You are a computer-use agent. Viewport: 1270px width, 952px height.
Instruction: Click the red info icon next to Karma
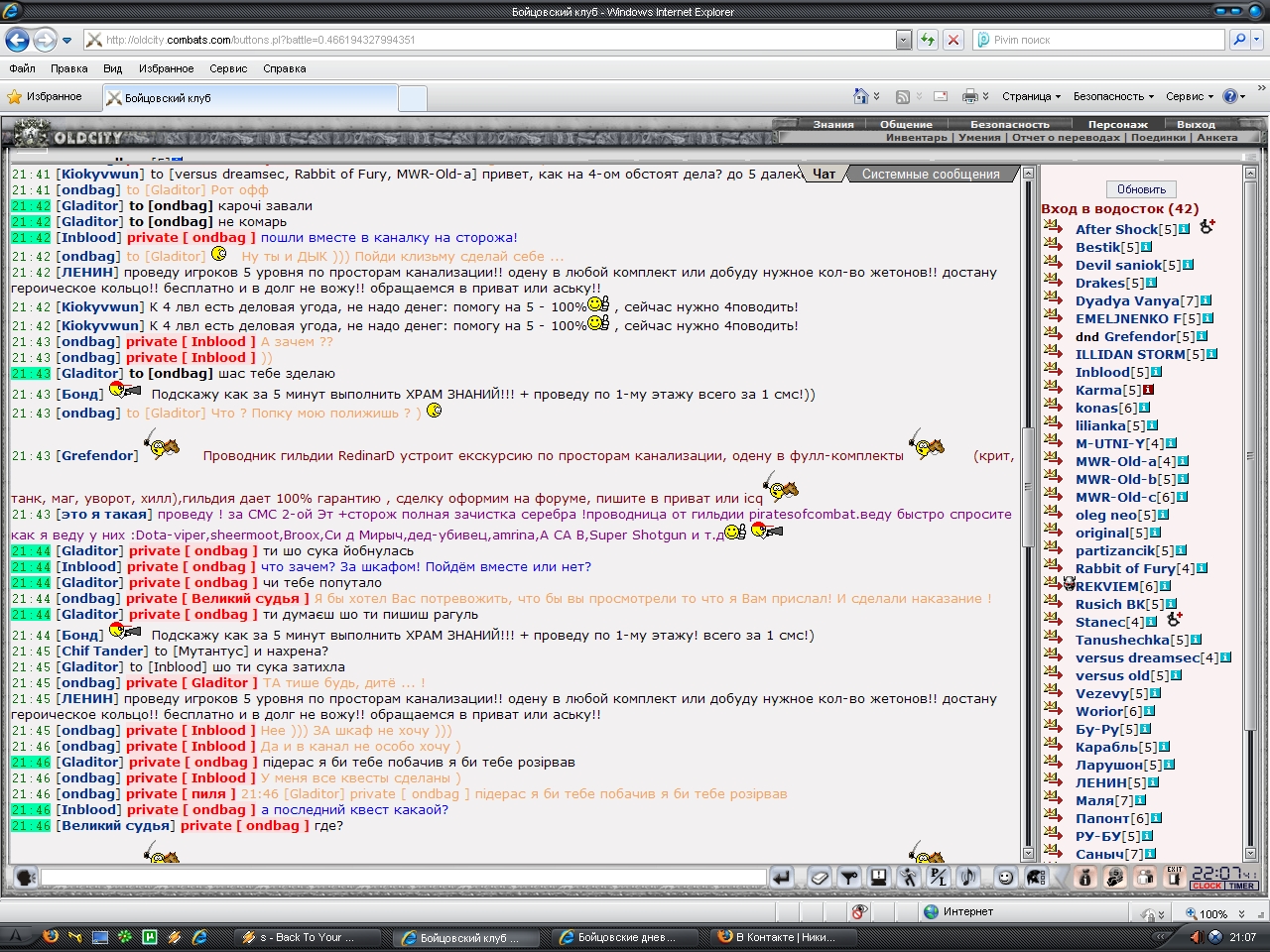[x=1148, y=390]
